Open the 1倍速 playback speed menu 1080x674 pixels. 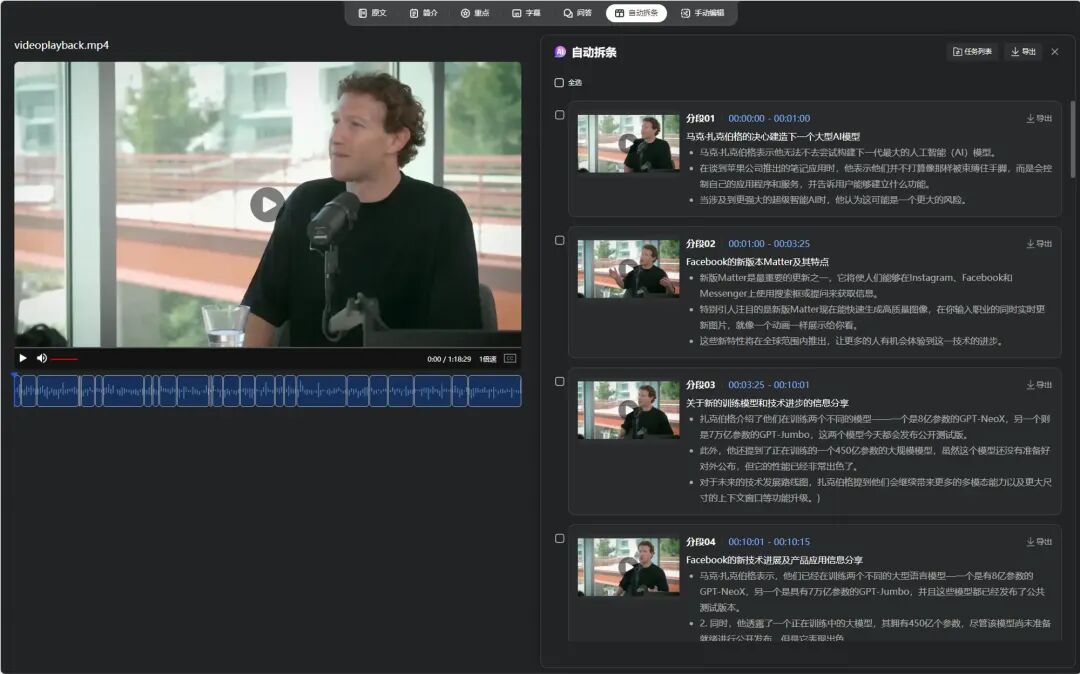pos(488,359)
